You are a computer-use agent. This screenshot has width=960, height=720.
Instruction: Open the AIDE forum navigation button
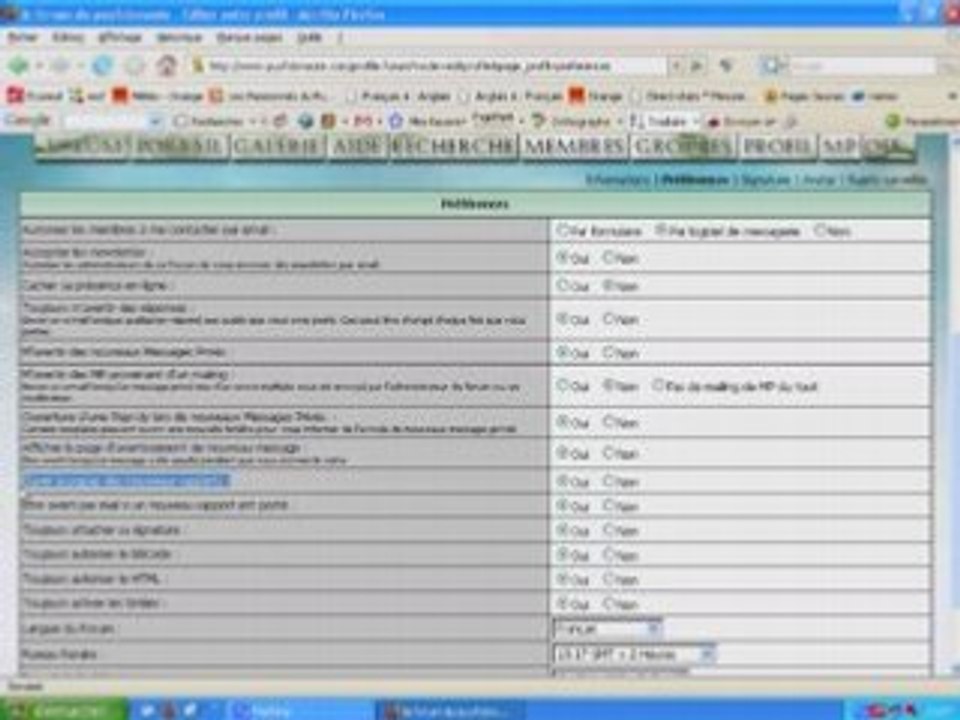coord(357,147)
